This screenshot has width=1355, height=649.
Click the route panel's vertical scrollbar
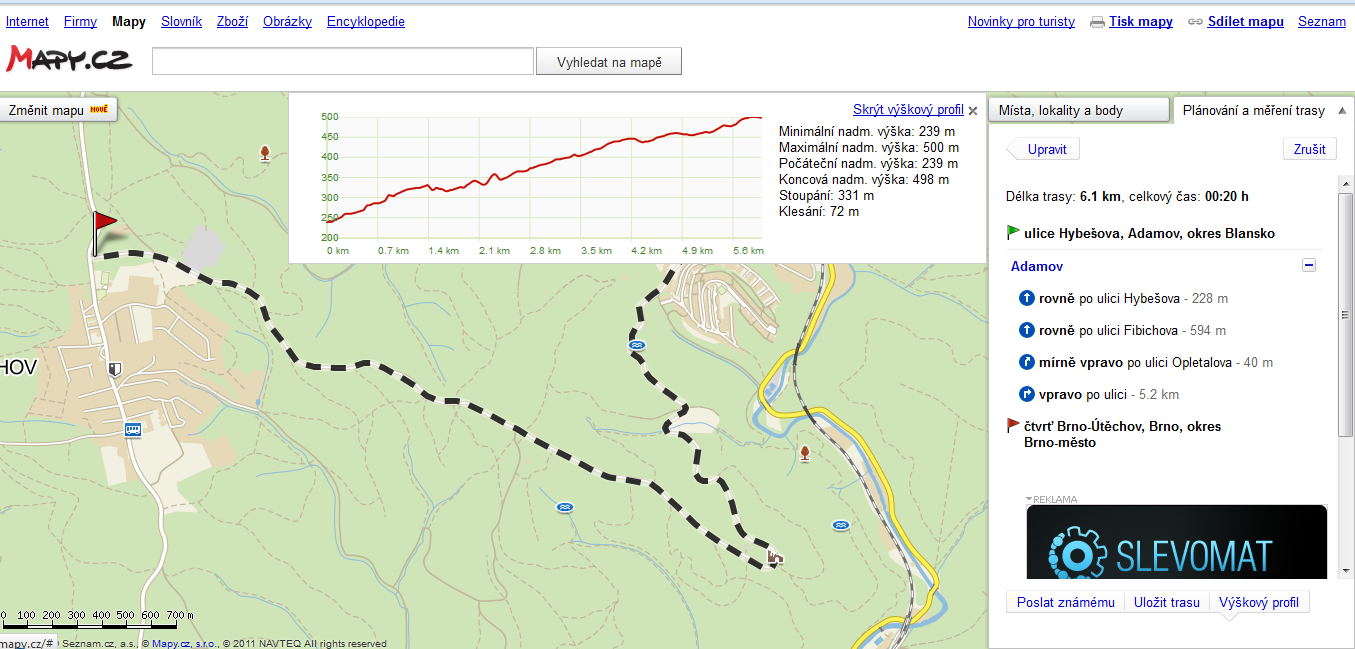(1346, 314)
